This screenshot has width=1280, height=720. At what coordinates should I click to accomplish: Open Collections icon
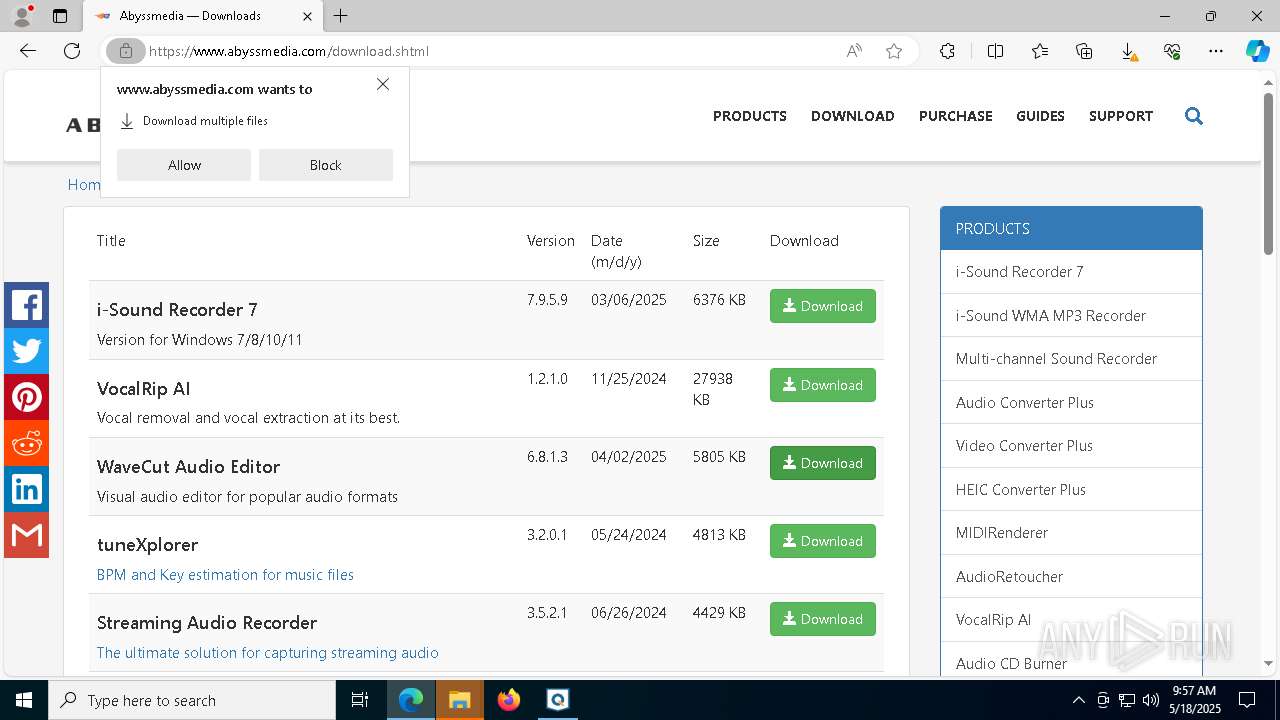tap(1084, 51)
